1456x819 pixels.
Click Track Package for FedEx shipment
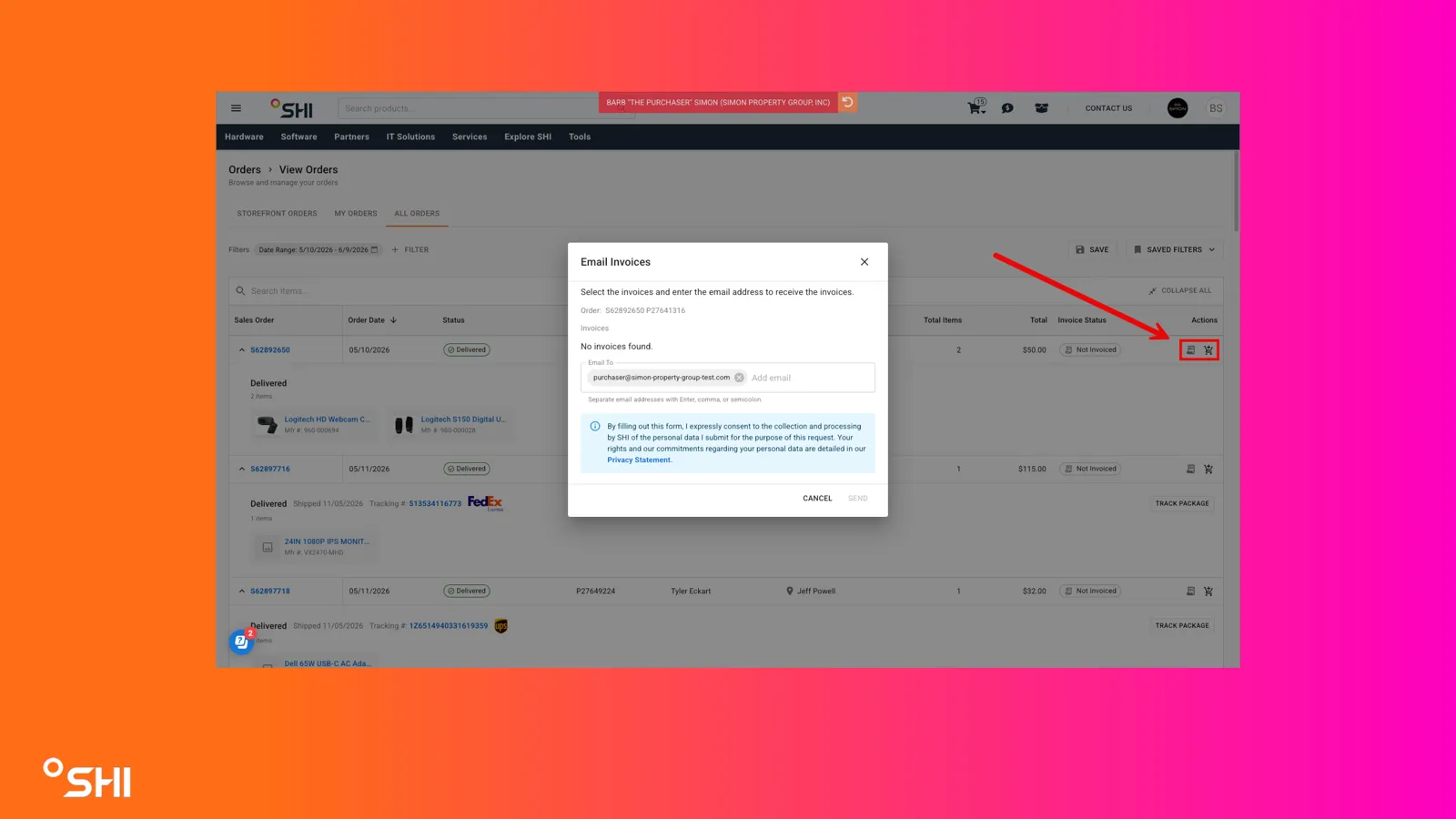(1182, 503)
